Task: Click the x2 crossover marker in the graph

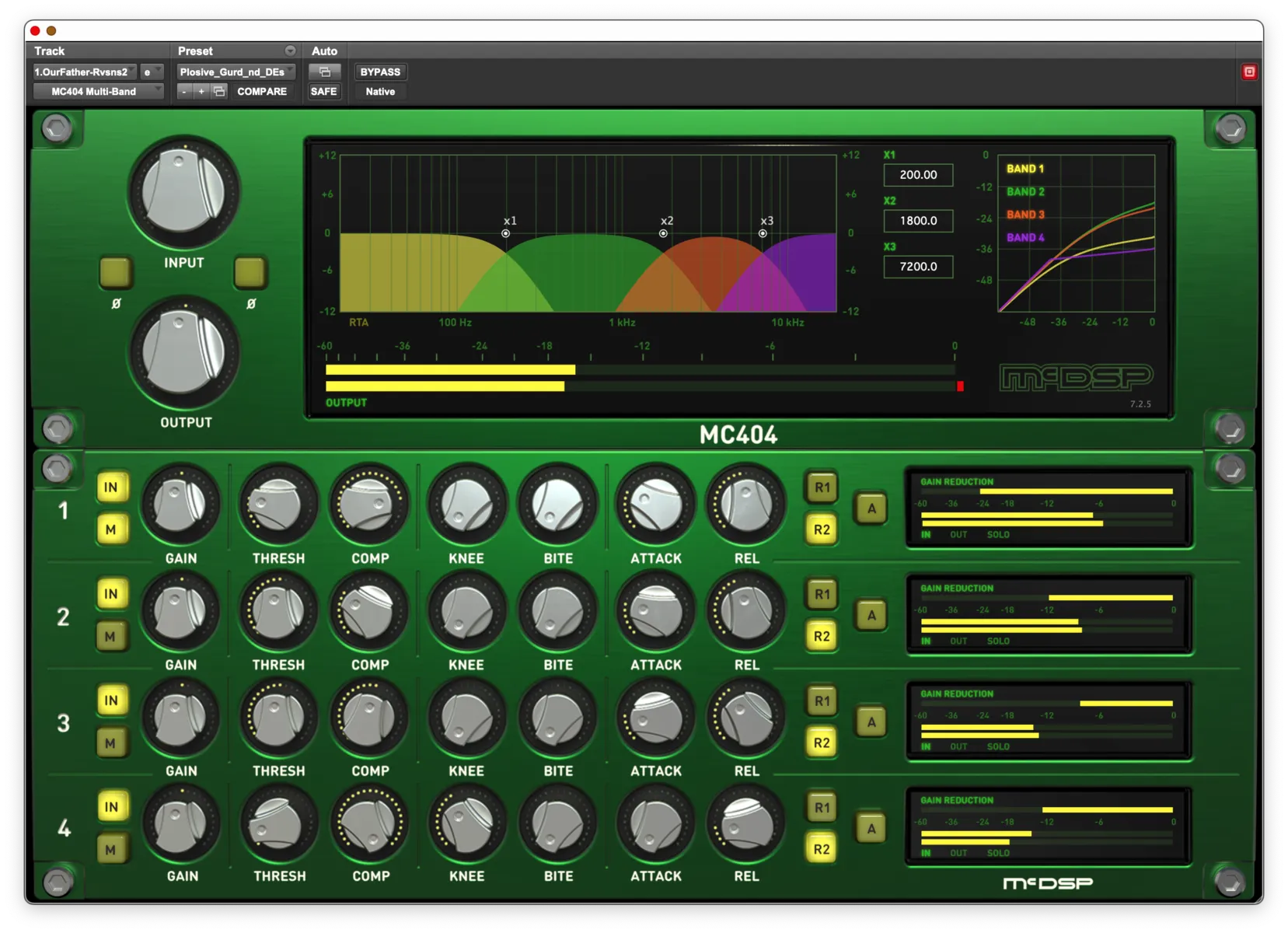Action: 663,232
